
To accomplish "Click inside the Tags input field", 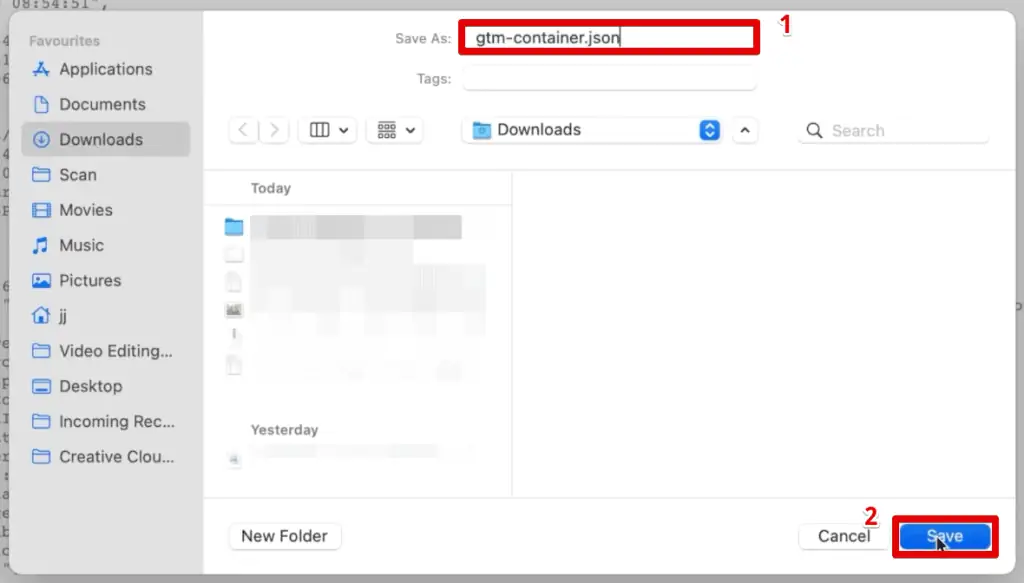I will point(608,78).
